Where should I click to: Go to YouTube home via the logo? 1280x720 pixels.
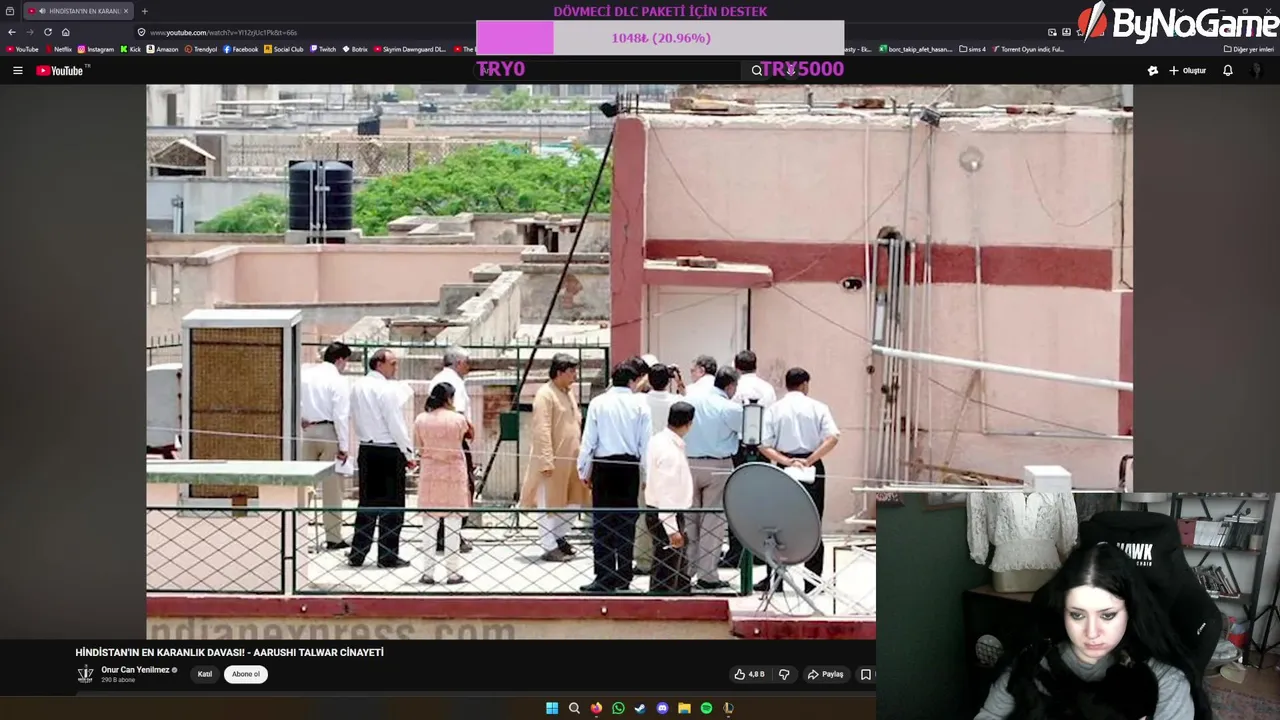click(x=62, y=71)
